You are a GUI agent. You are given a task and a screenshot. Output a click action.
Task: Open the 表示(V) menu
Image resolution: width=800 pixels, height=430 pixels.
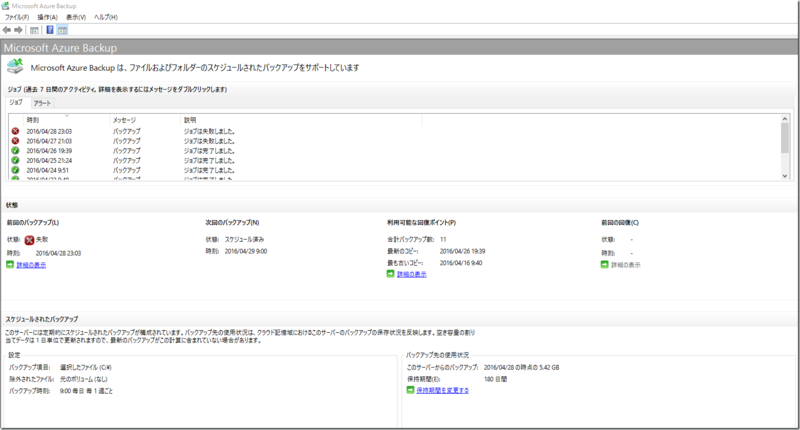(76, 17)
